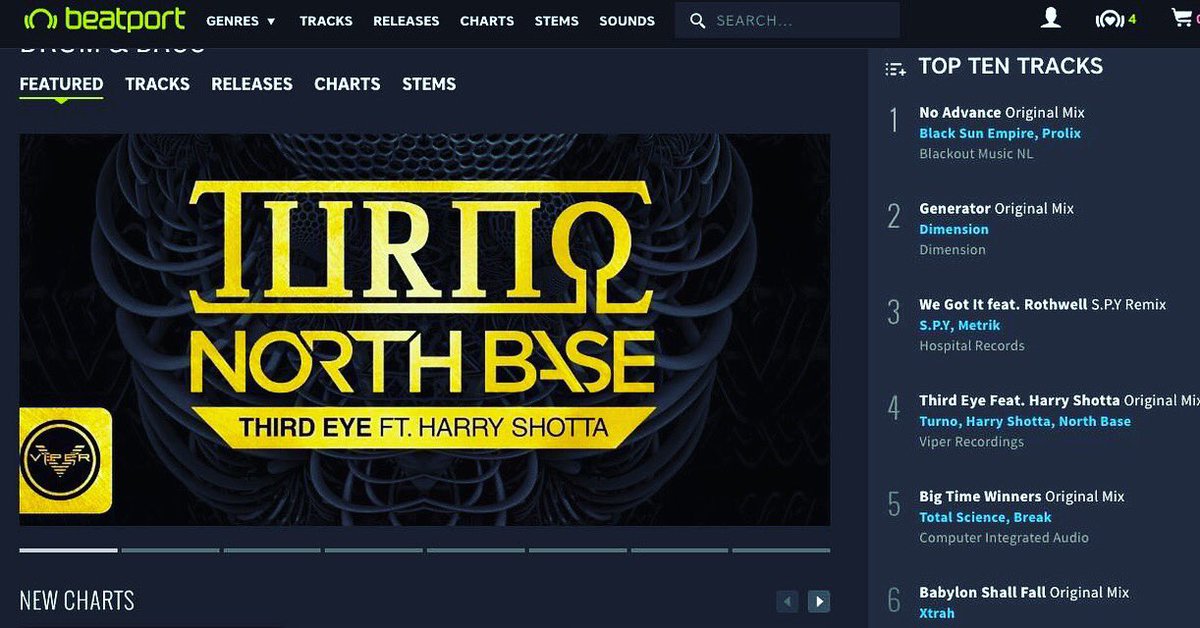Open artist Turno
The height and width of the screenshot is (628, 1200).
939,421
